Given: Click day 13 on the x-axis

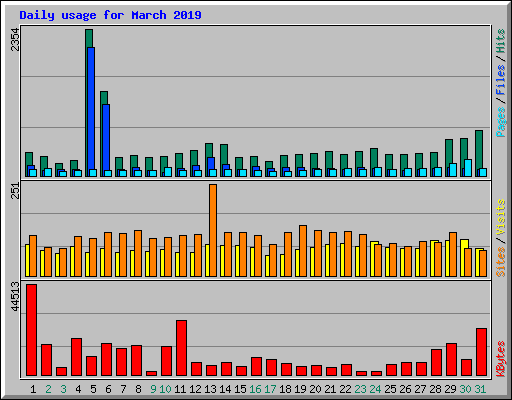Looking at the screenshot, I should tap(210, 389).
